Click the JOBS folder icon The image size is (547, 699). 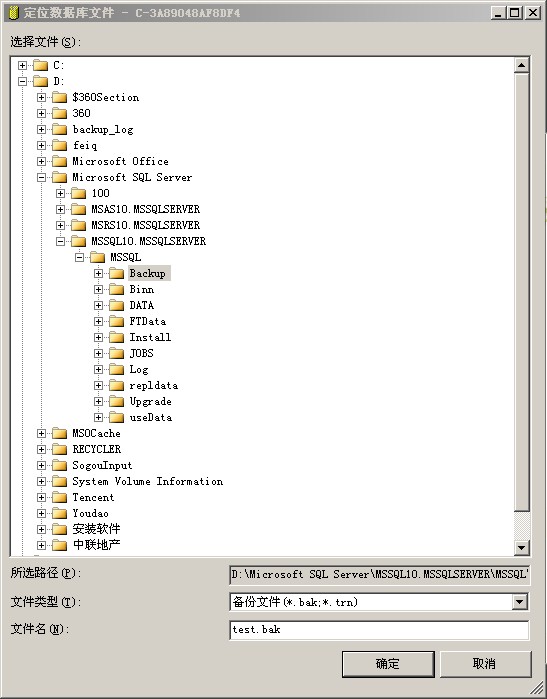click(116, 354)
